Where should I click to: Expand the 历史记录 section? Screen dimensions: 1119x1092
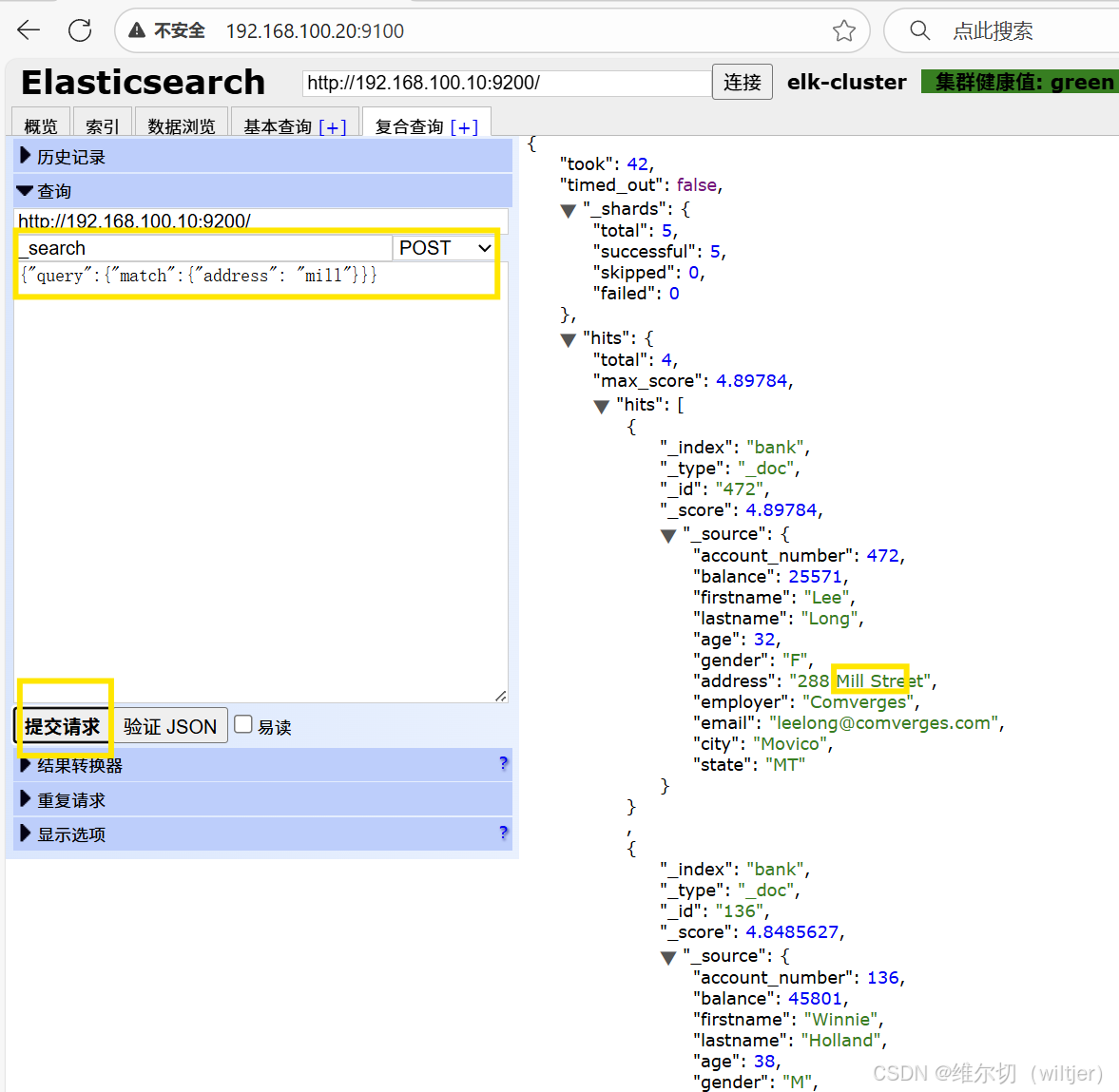coord(262,156)
